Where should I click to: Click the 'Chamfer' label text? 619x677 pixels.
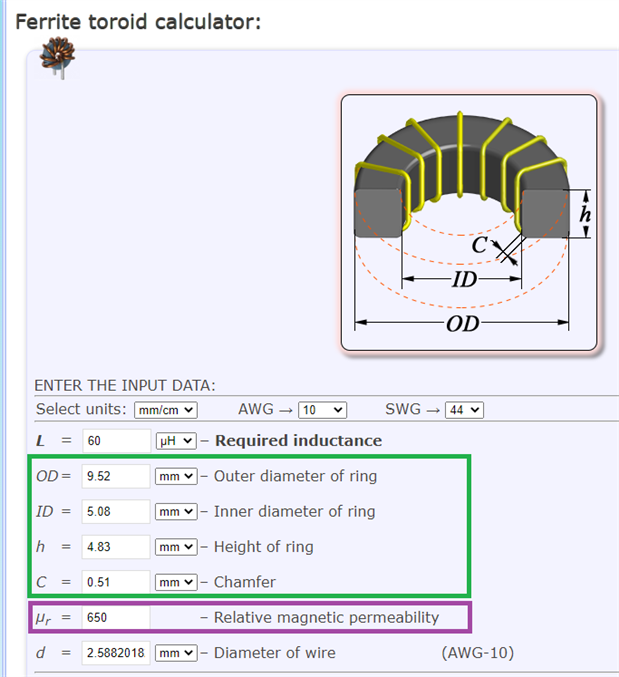(244, 582)
